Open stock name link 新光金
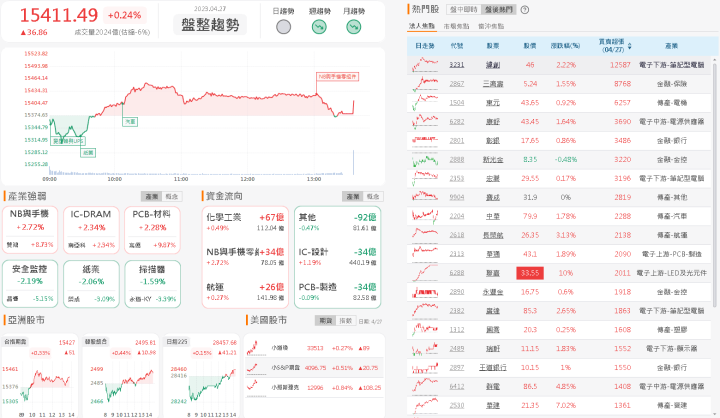The width and height of the screenshot is (720, 418). [493, 159]
